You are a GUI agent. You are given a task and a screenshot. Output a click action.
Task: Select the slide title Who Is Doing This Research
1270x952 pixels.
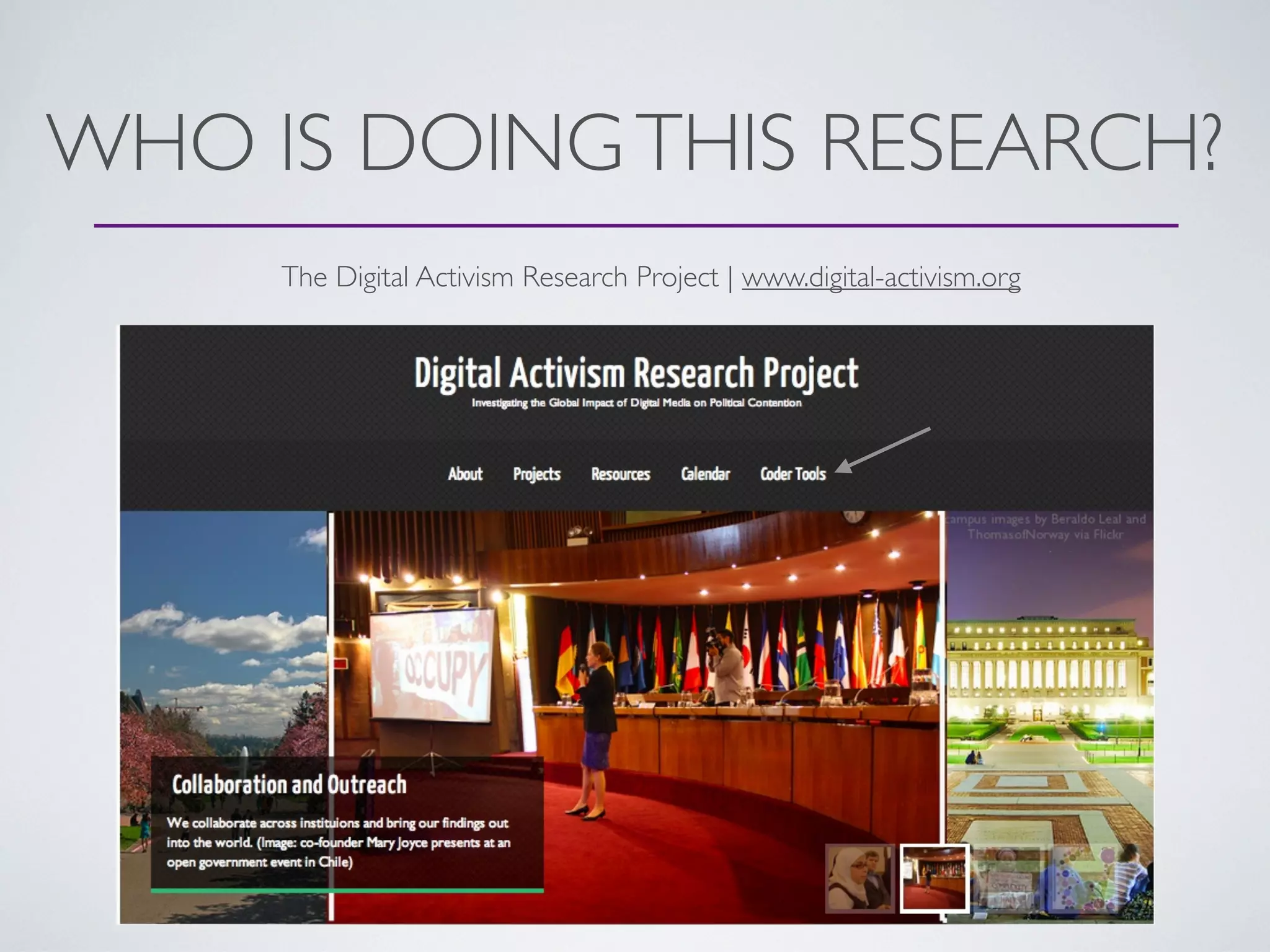(635, 143)
